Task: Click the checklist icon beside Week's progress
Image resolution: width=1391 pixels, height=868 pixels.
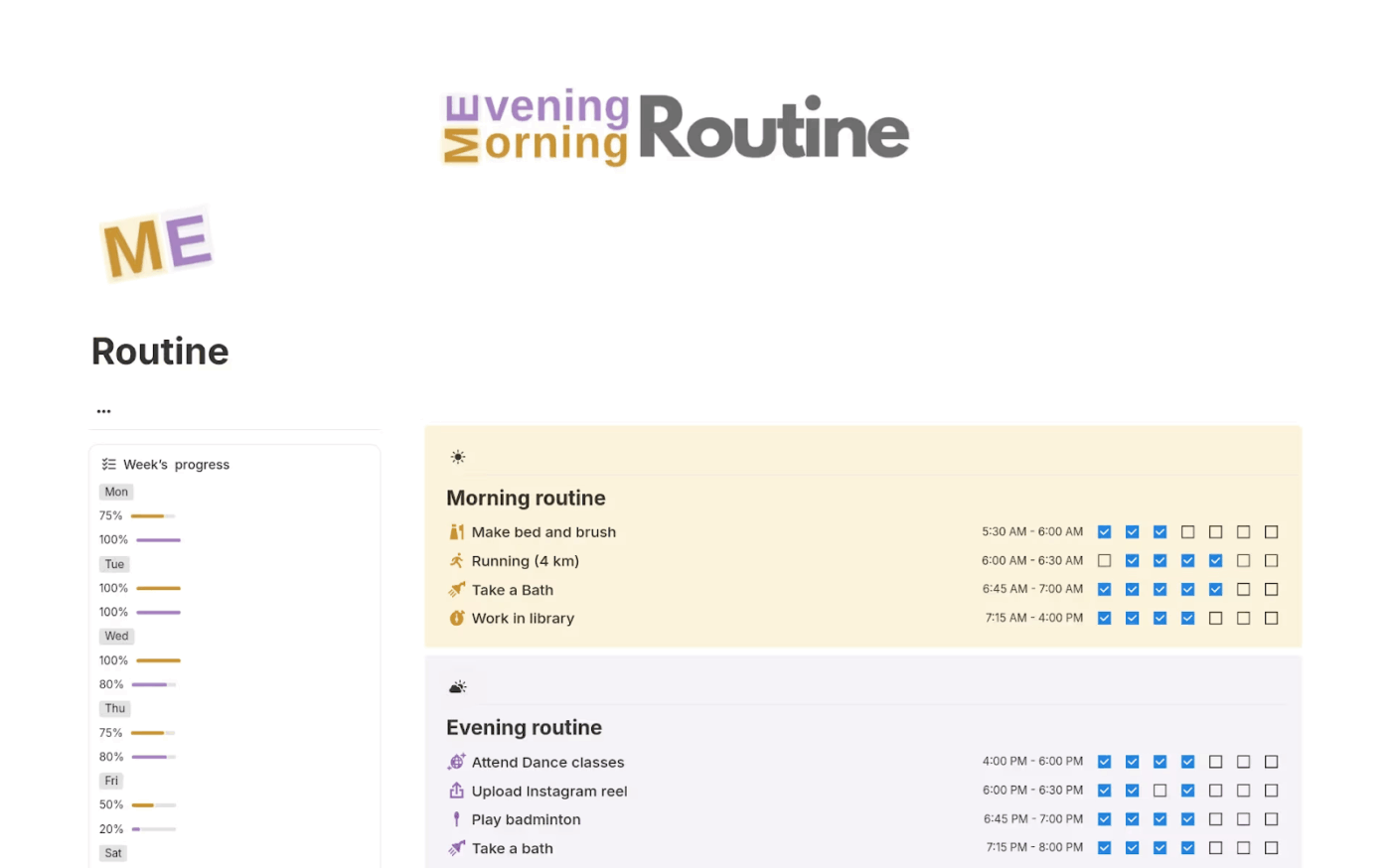Action: [109, 464]
